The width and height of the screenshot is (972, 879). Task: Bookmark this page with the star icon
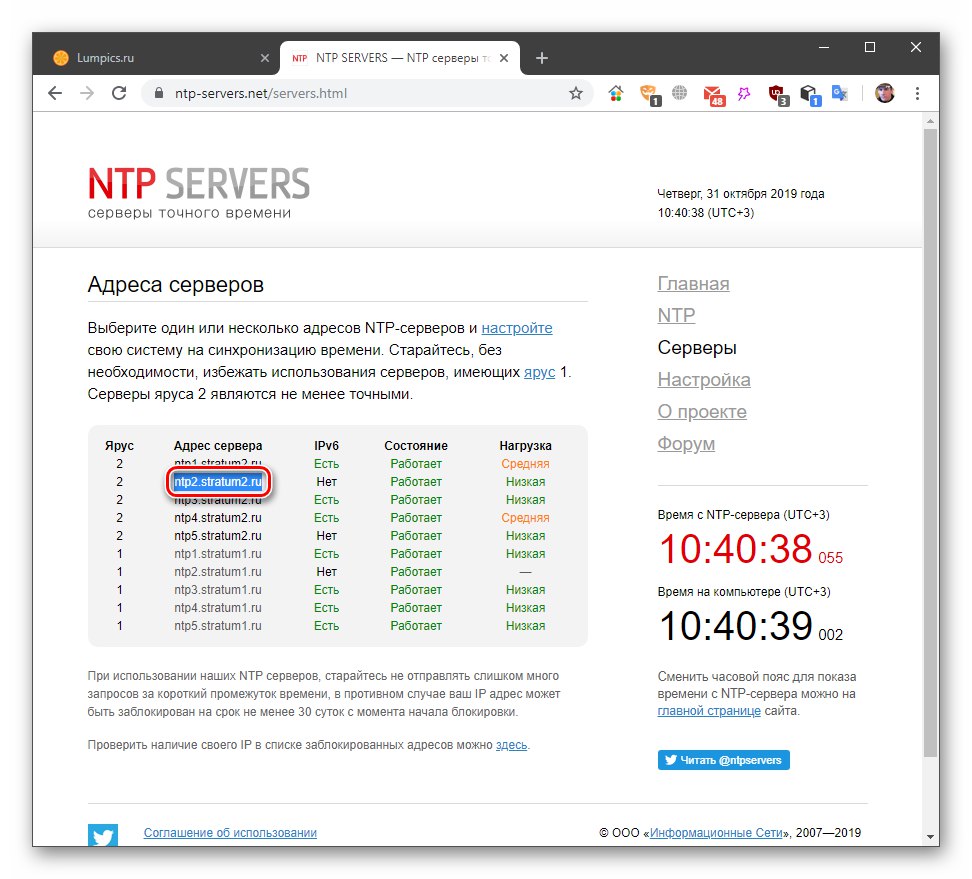pyautogui.click(x=576, y=94)
